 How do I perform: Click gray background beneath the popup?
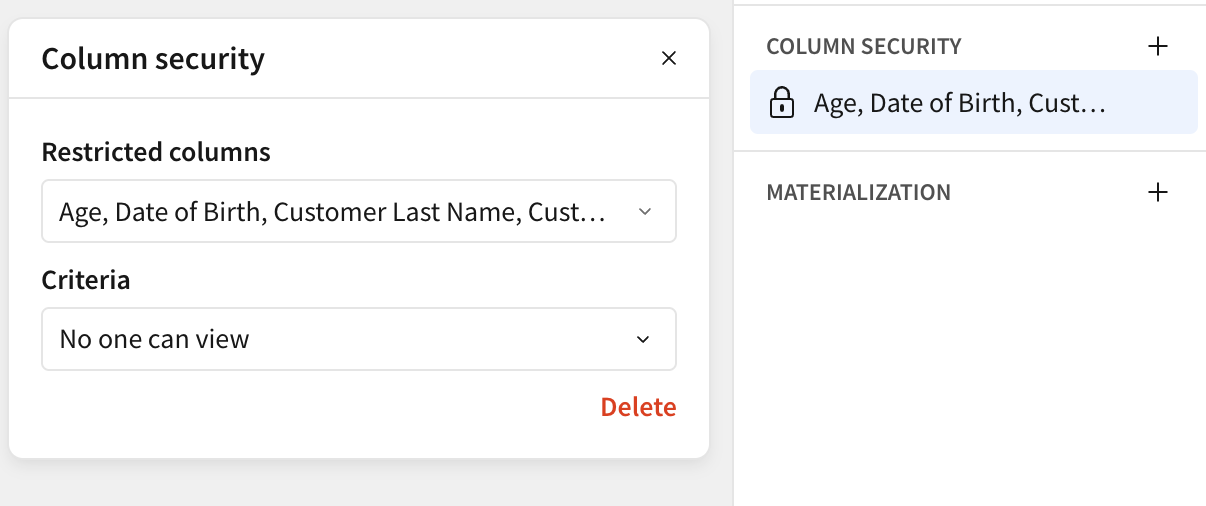pos(360,485)
